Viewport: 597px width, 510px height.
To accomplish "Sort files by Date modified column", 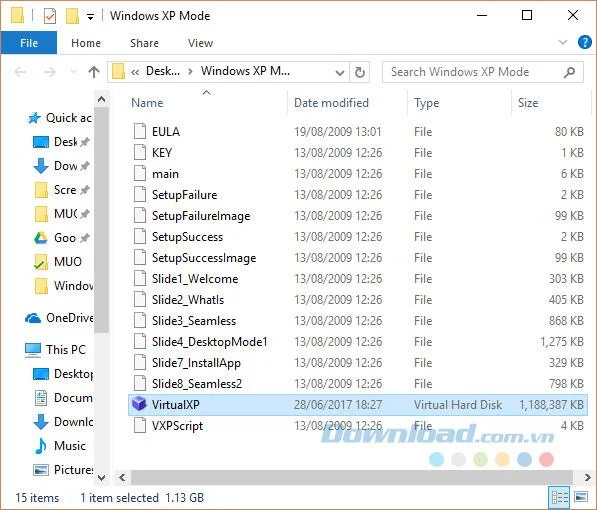I will (x=331, y=103).
